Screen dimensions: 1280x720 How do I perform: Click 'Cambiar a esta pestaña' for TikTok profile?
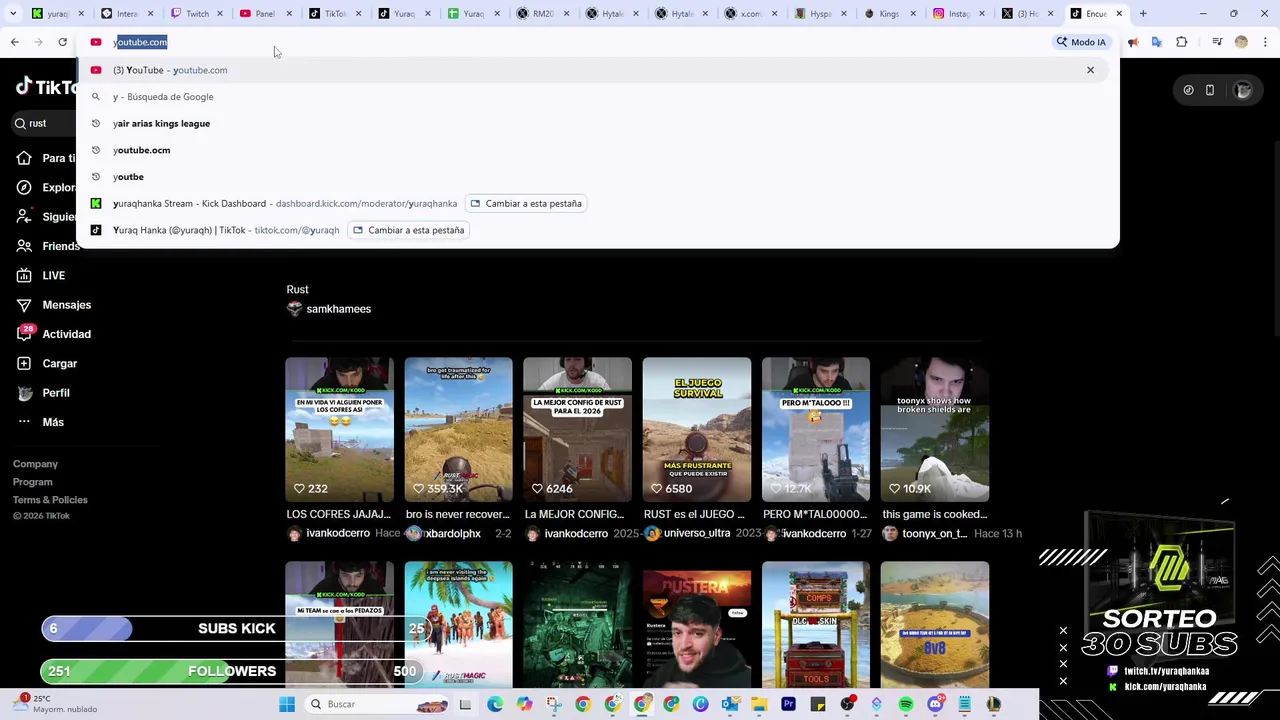coord(408,230)
